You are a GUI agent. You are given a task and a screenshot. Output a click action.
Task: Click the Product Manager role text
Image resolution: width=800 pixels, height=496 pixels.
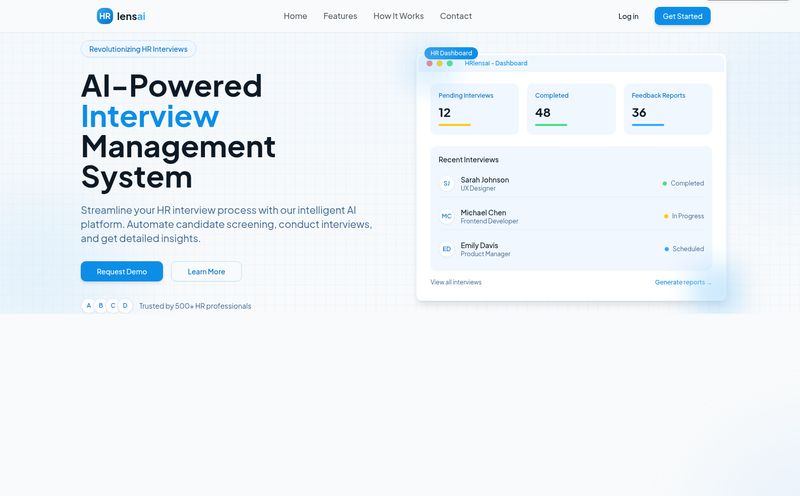[485, 254]
